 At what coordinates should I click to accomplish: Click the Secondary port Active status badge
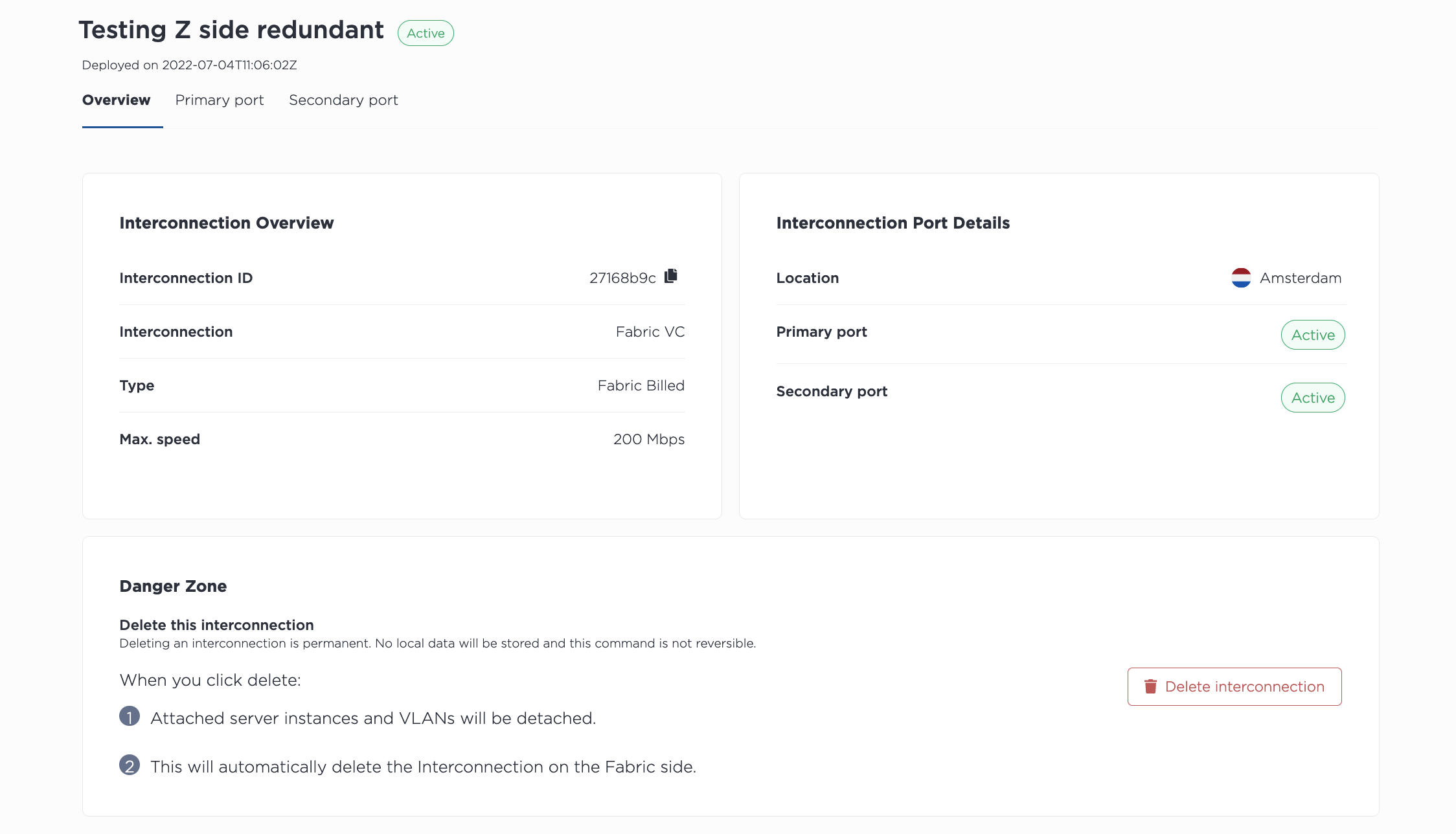point(1313,398)
